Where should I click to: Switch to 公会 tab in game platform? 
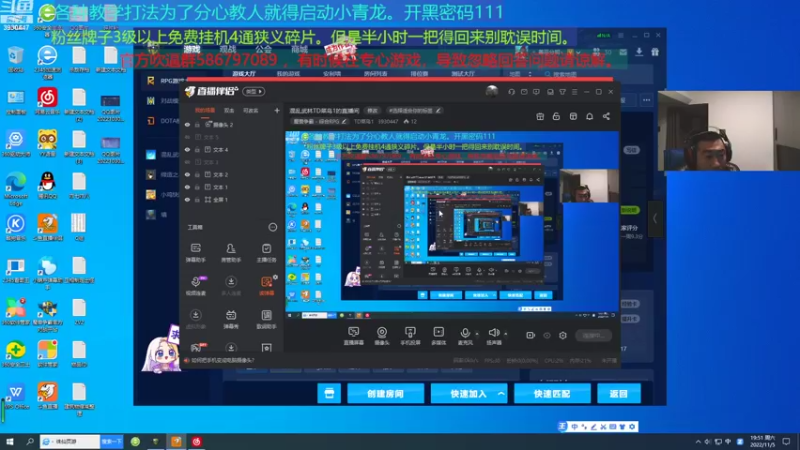[263, 49]
